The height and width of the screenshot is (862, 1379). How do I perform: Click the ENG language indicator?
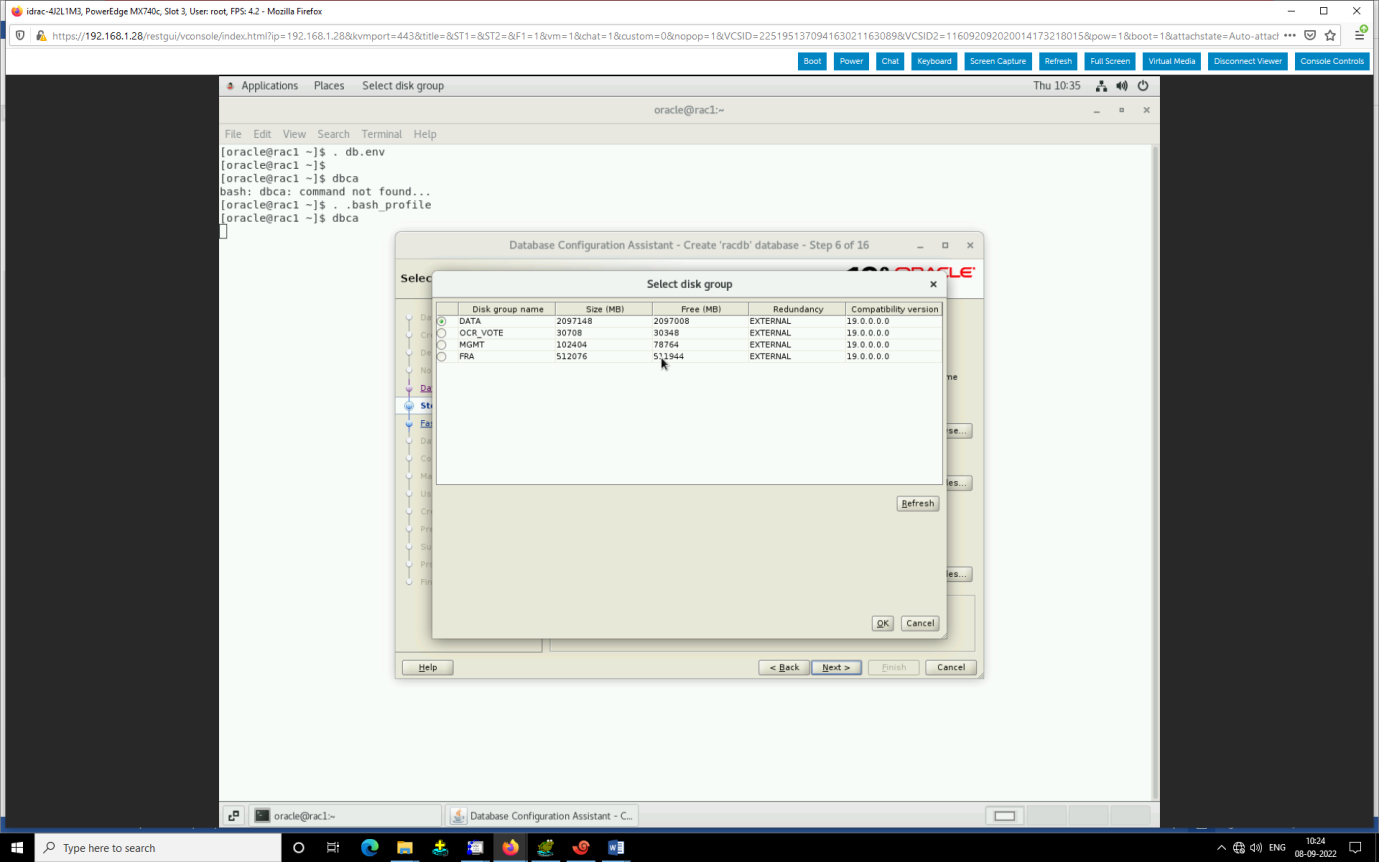(1277, 848)
